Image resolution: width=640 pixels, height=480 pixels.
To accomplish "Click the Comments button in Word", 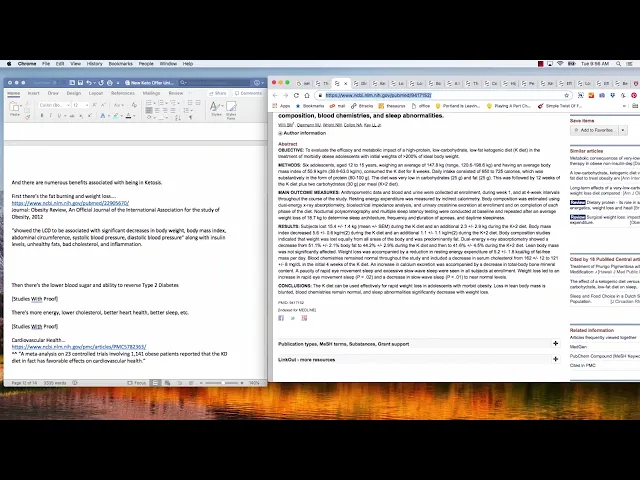I will tap(249, 93).
